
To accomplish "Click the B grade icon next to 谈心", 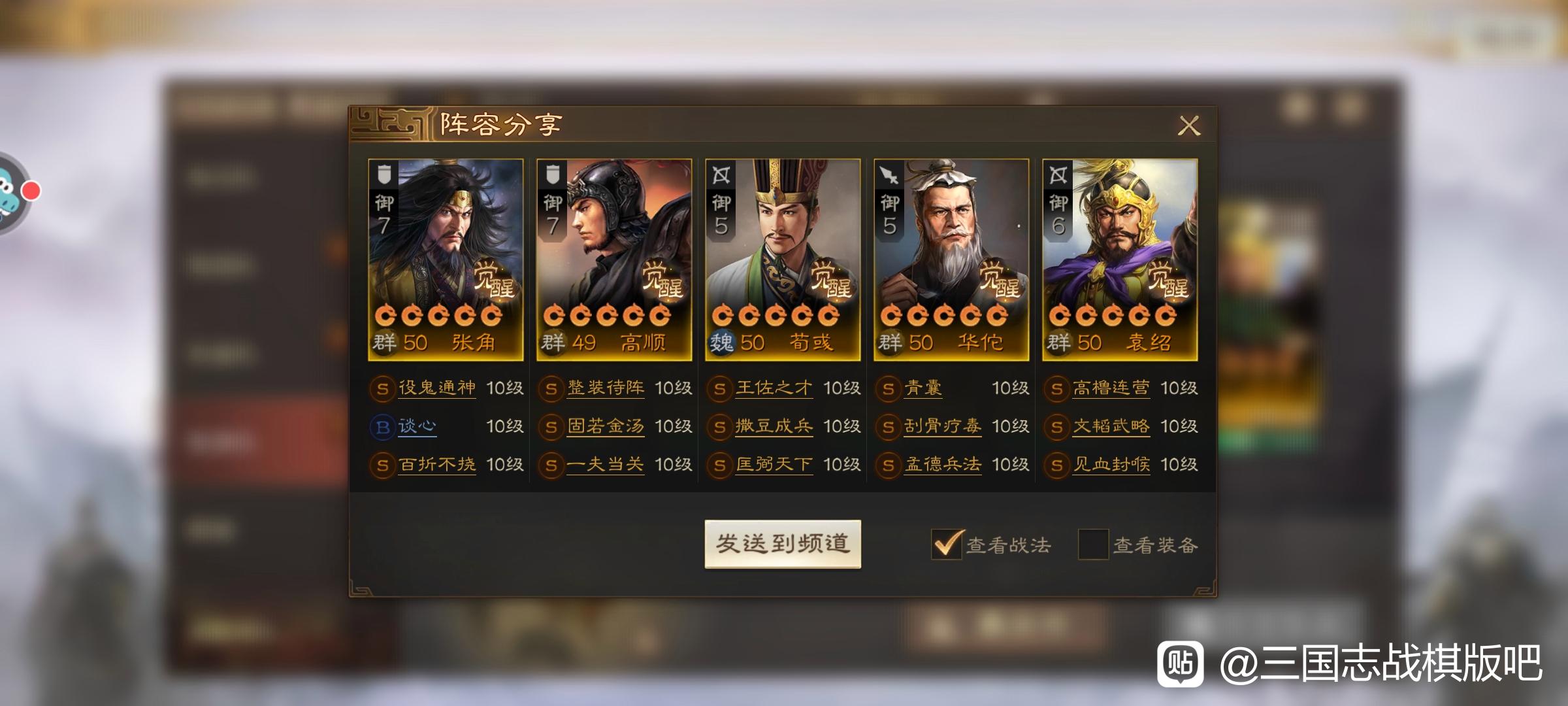I will (383, 427).
